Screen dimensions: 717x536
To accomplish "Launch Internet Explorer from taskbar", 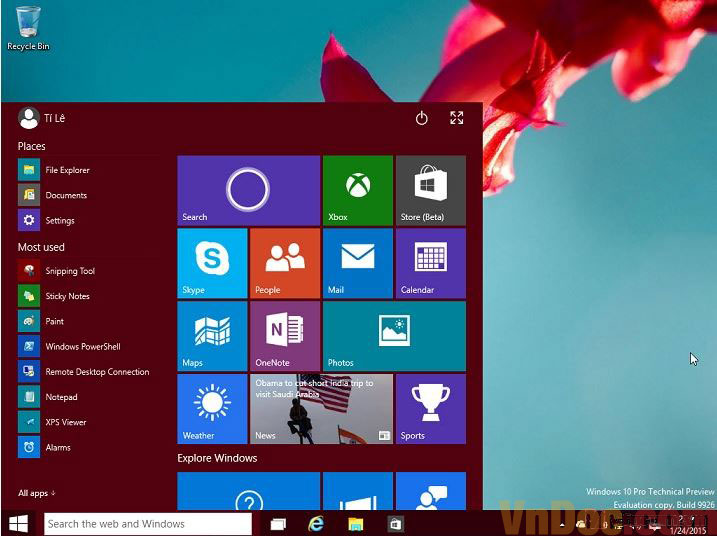I will 316,524.
